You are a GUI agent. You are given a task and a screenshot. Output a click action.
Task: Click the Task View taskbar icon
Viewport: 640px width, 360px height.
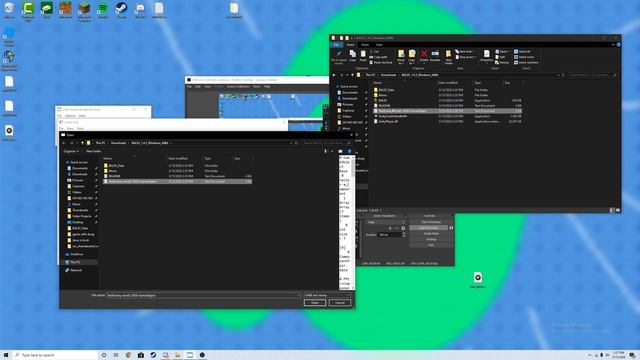(x=116, y=355)
